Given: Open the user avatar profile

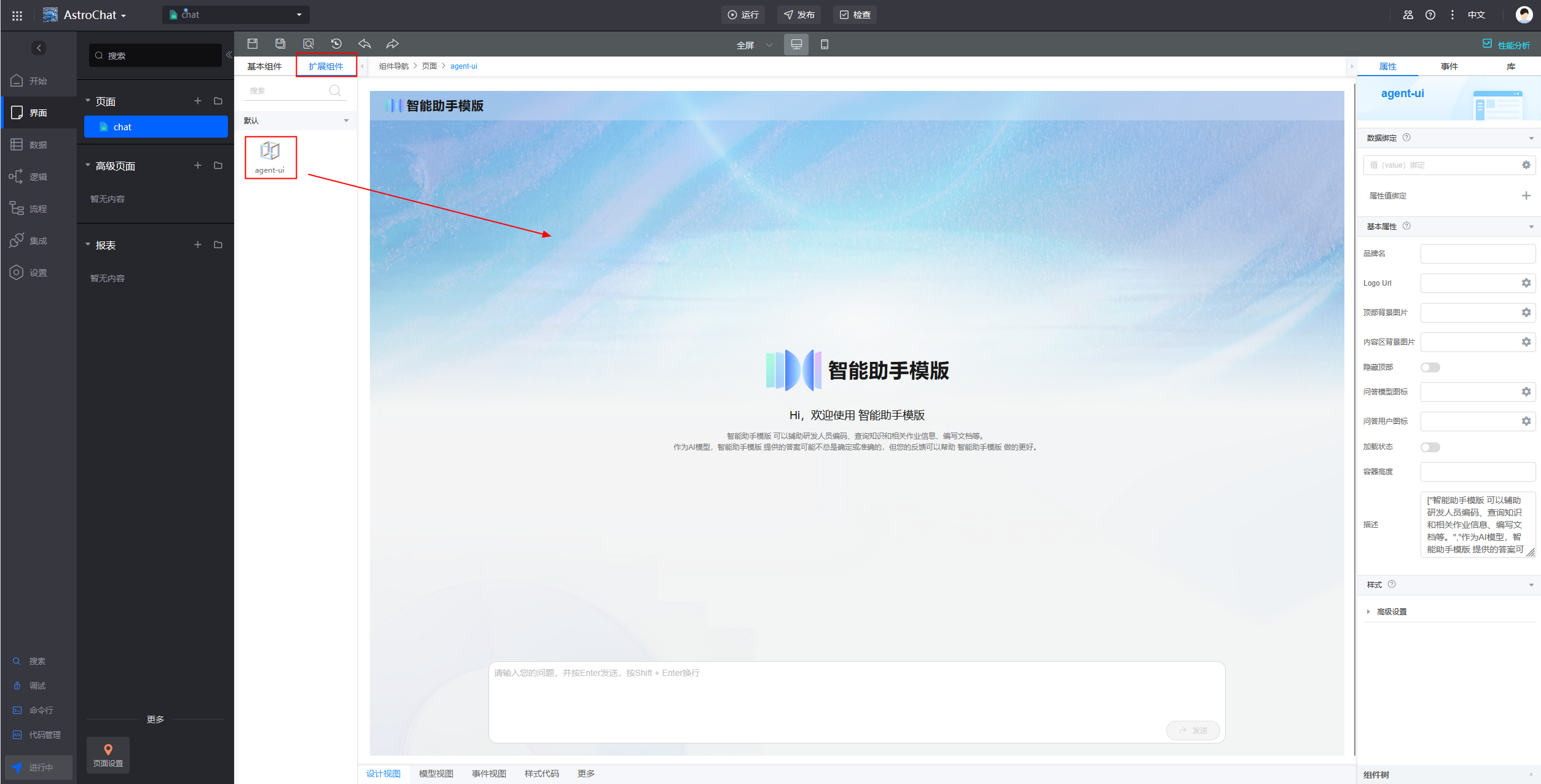Looking at the screenshot, I should click(1524, 15).
